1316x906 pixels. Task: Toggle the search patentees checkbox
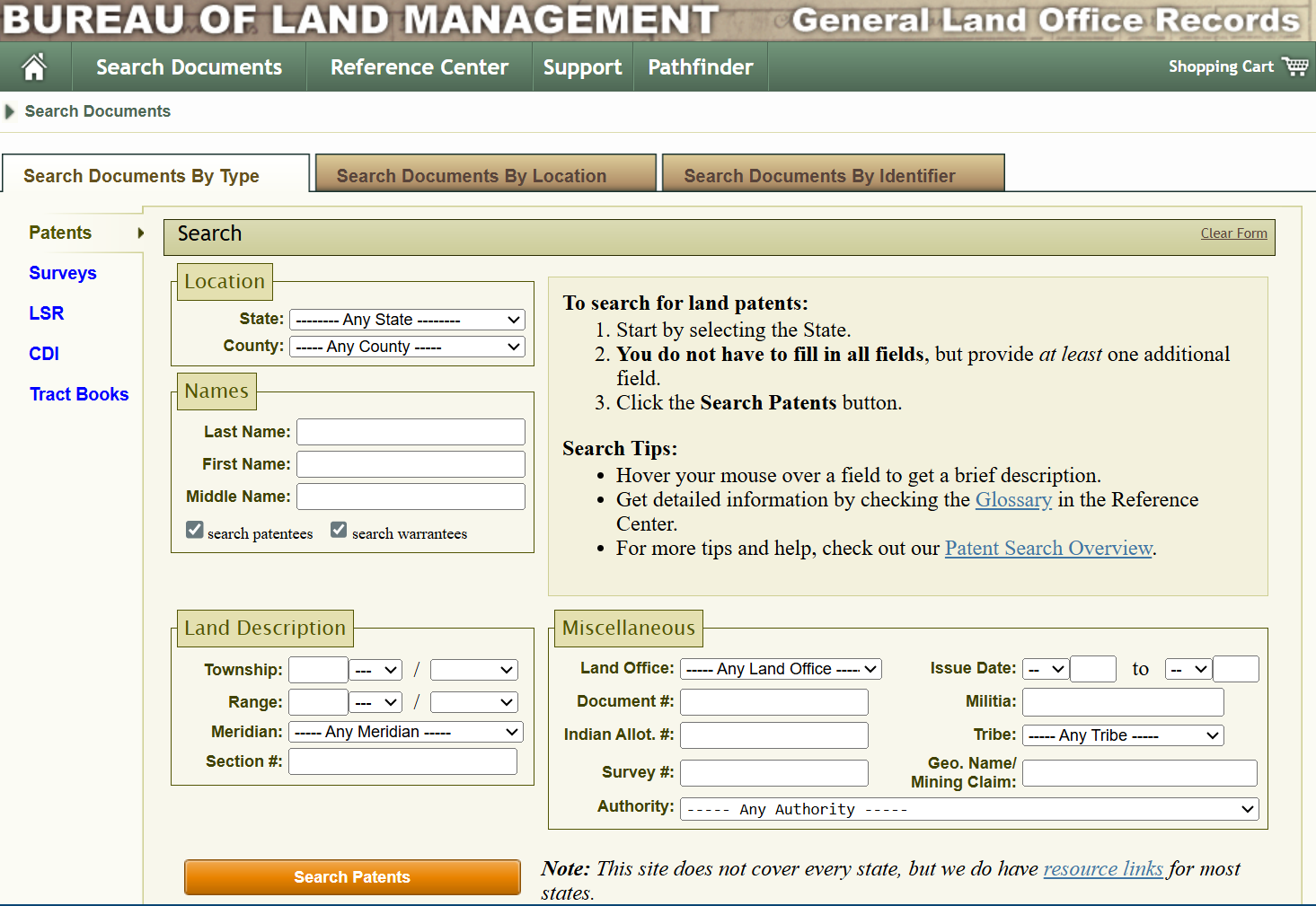click(x=195, y=530)
